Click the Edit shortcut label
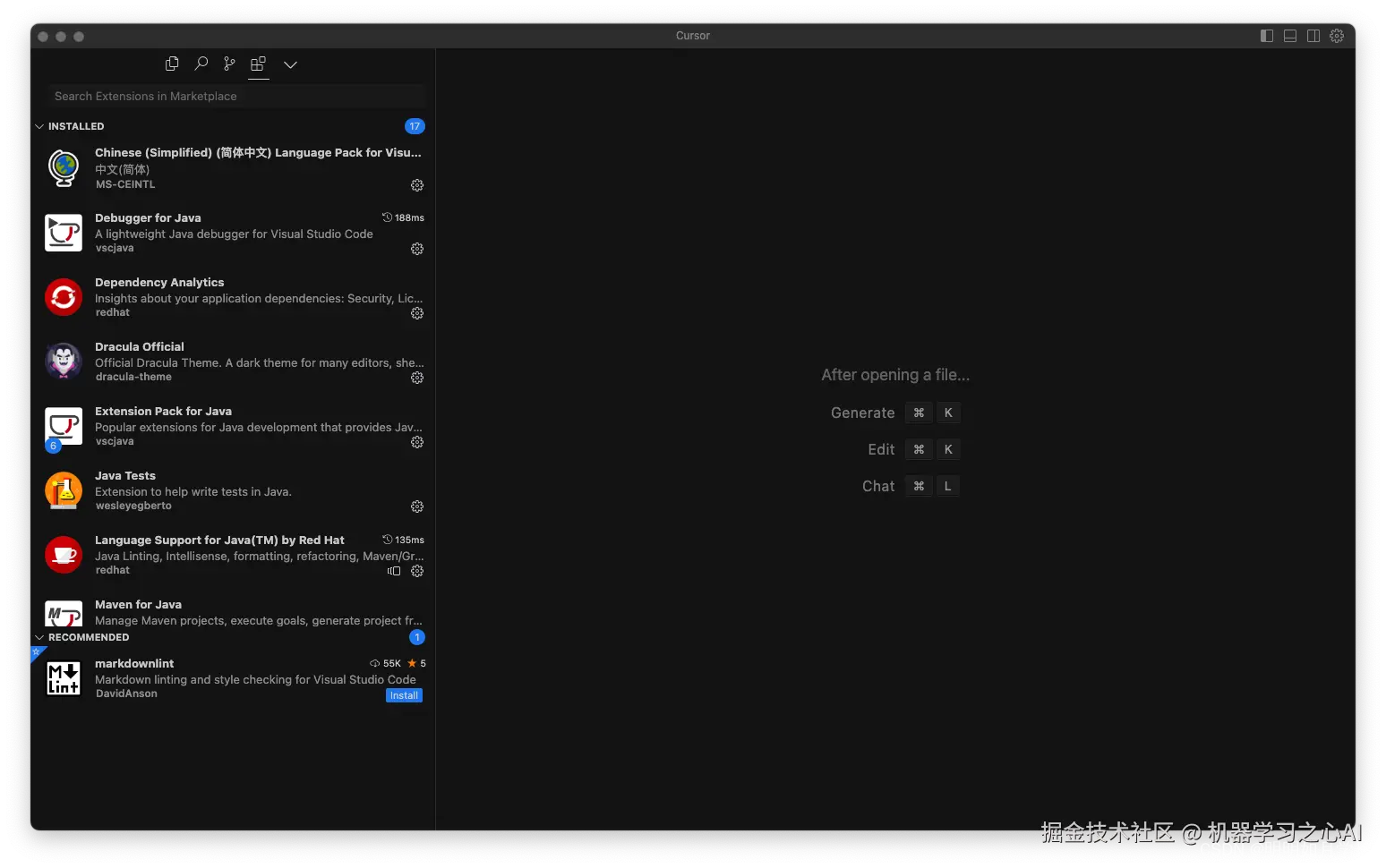Viewport: 1386px width, 868px height. tap(881, 449)
